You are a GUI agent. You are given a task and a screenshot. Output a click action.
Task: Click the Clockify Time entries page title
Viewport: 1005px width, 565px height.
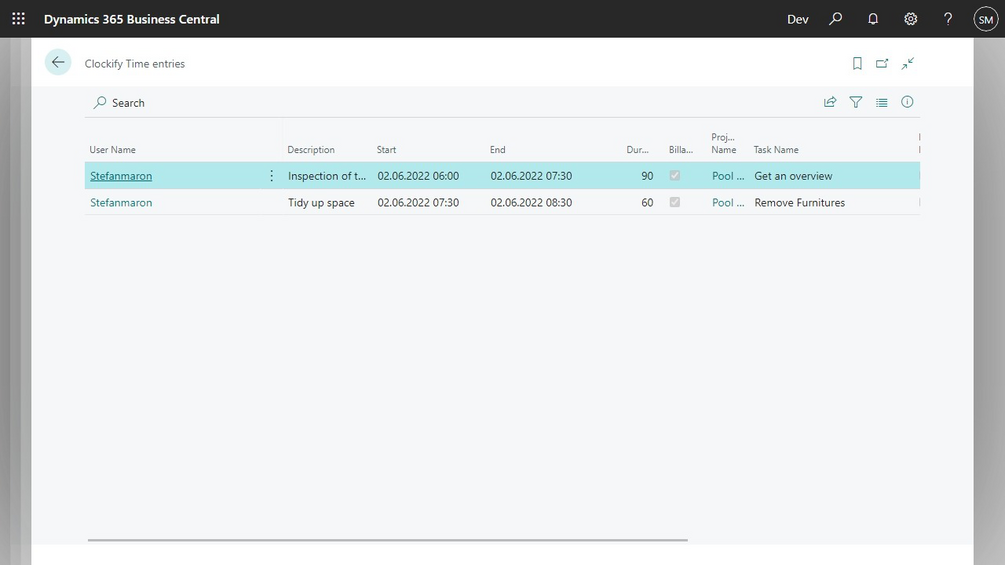tap(135, 63)
